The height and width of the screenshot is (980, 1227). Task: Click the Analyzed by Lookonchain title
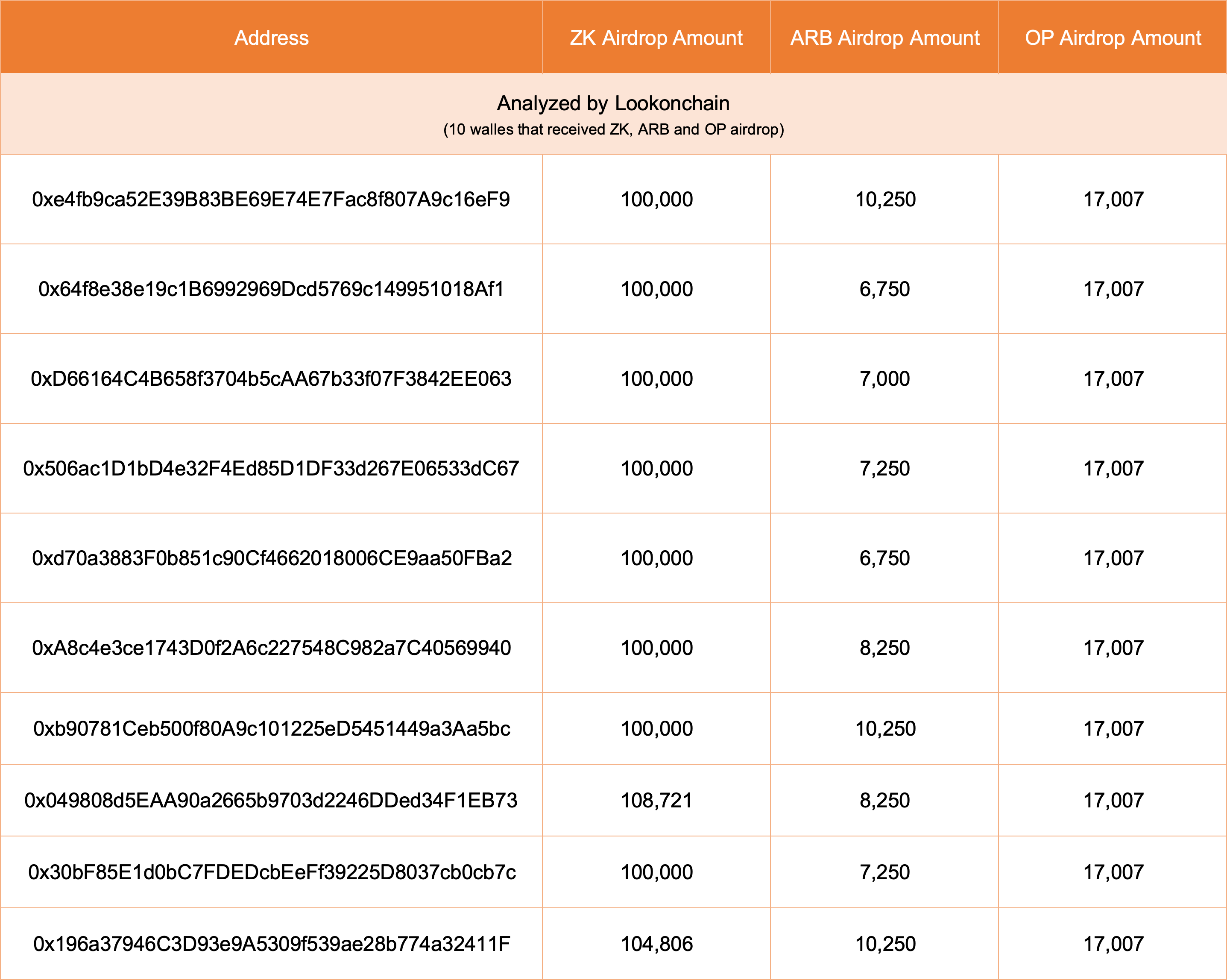(x=613, y=103)
